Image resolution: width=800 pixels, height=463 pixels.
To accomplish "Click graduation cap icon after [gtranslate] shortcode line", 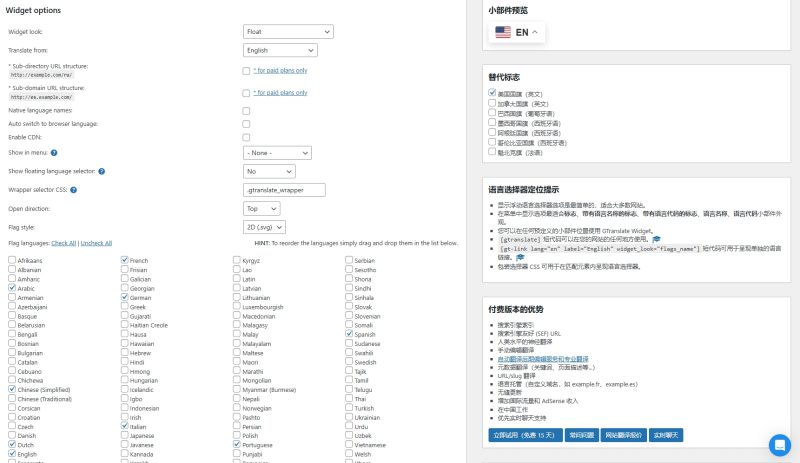I will (657, 238).
